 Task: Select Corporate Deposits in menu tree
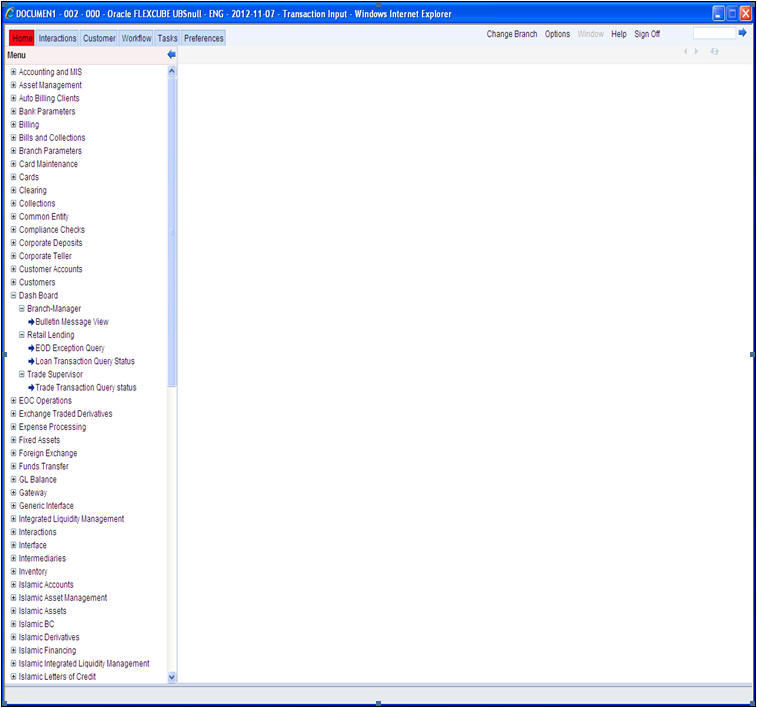click(x=51, y=243)
